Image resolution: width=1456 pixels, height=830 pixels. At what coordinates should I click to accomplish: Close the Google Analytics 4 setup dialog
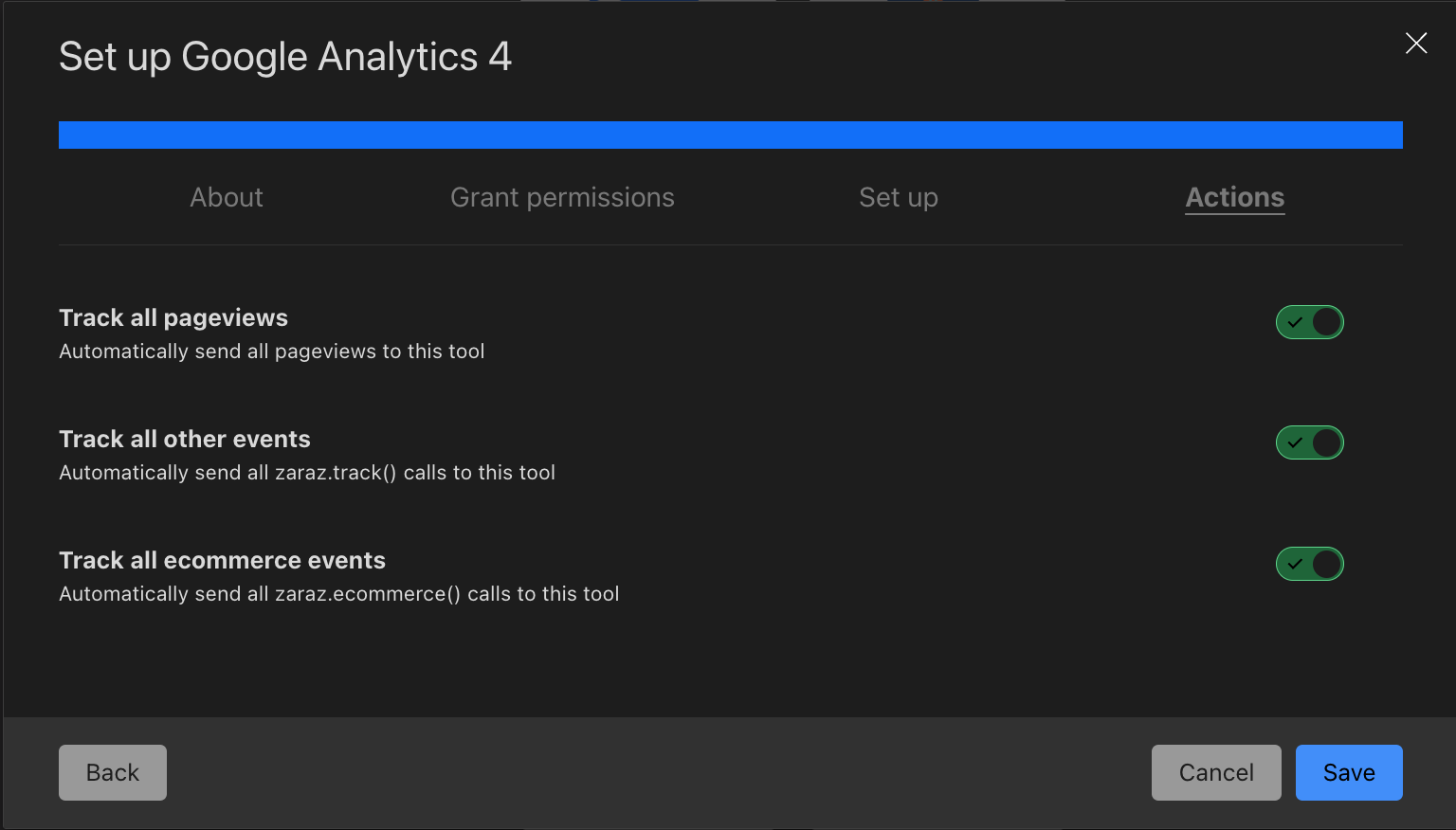(1415, 43)
